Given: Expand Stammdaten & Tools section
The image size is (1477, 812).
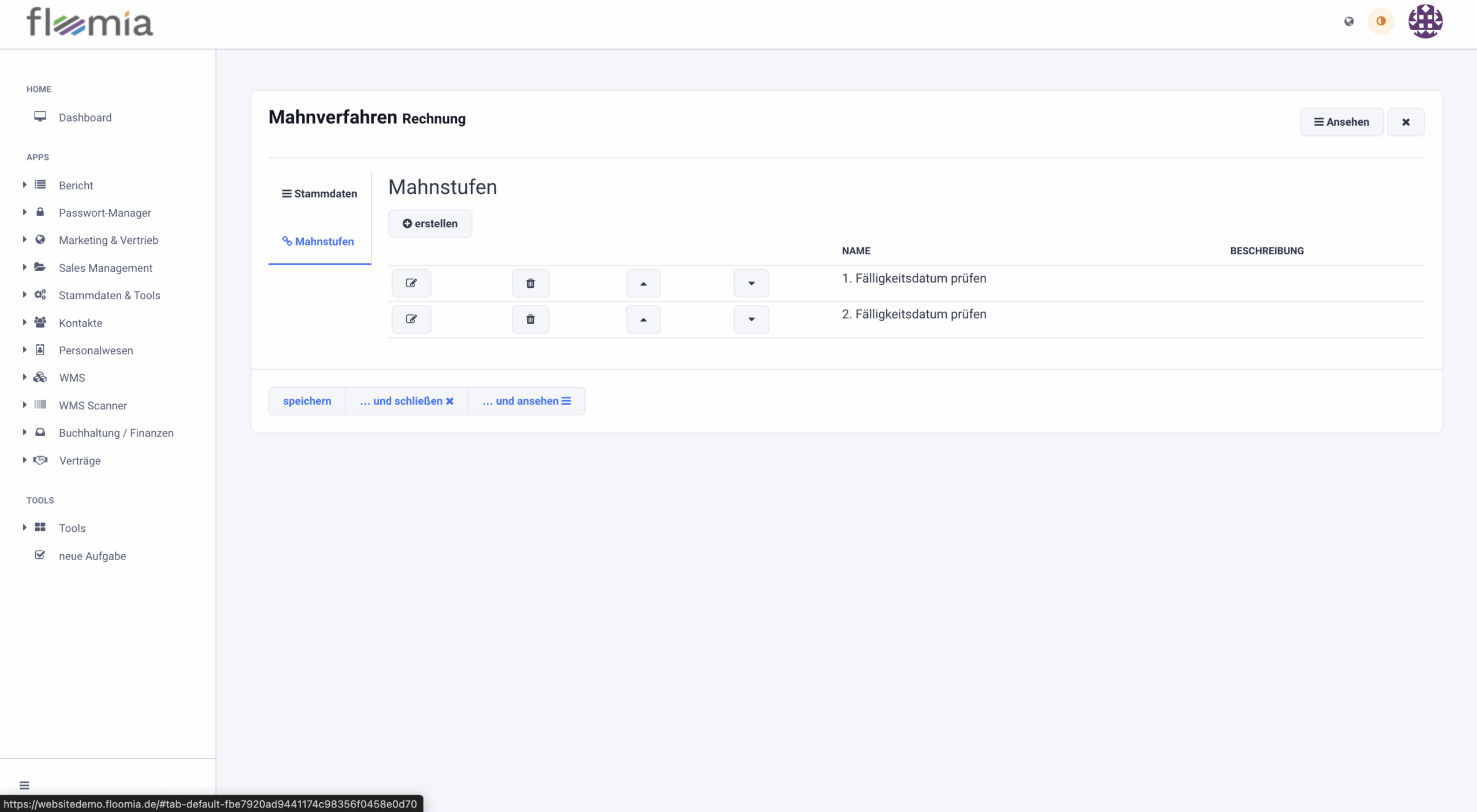Looking at the screenshot, I should 109,295.
